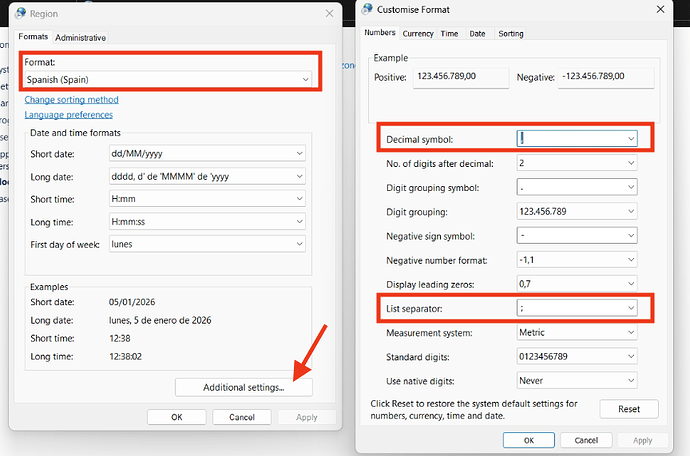Open the Short date format dropdown
Screen dimensions: 690x456
tap(206, 153)
